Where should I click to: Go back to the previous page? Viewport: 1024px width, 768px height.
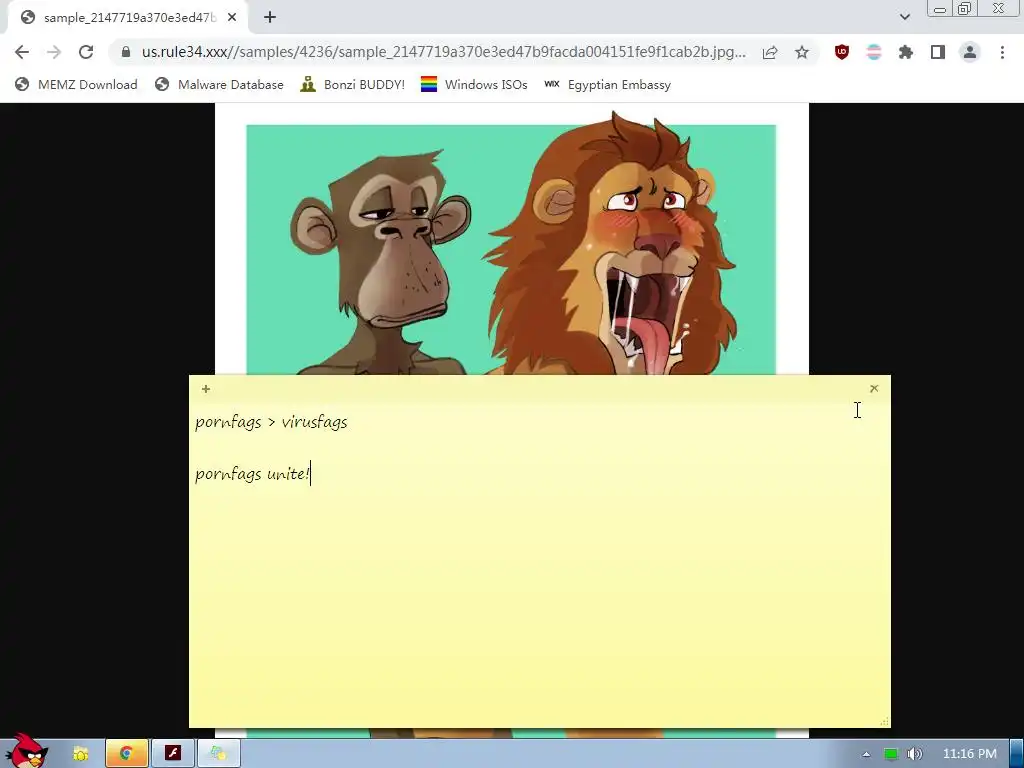click(22, 52)
